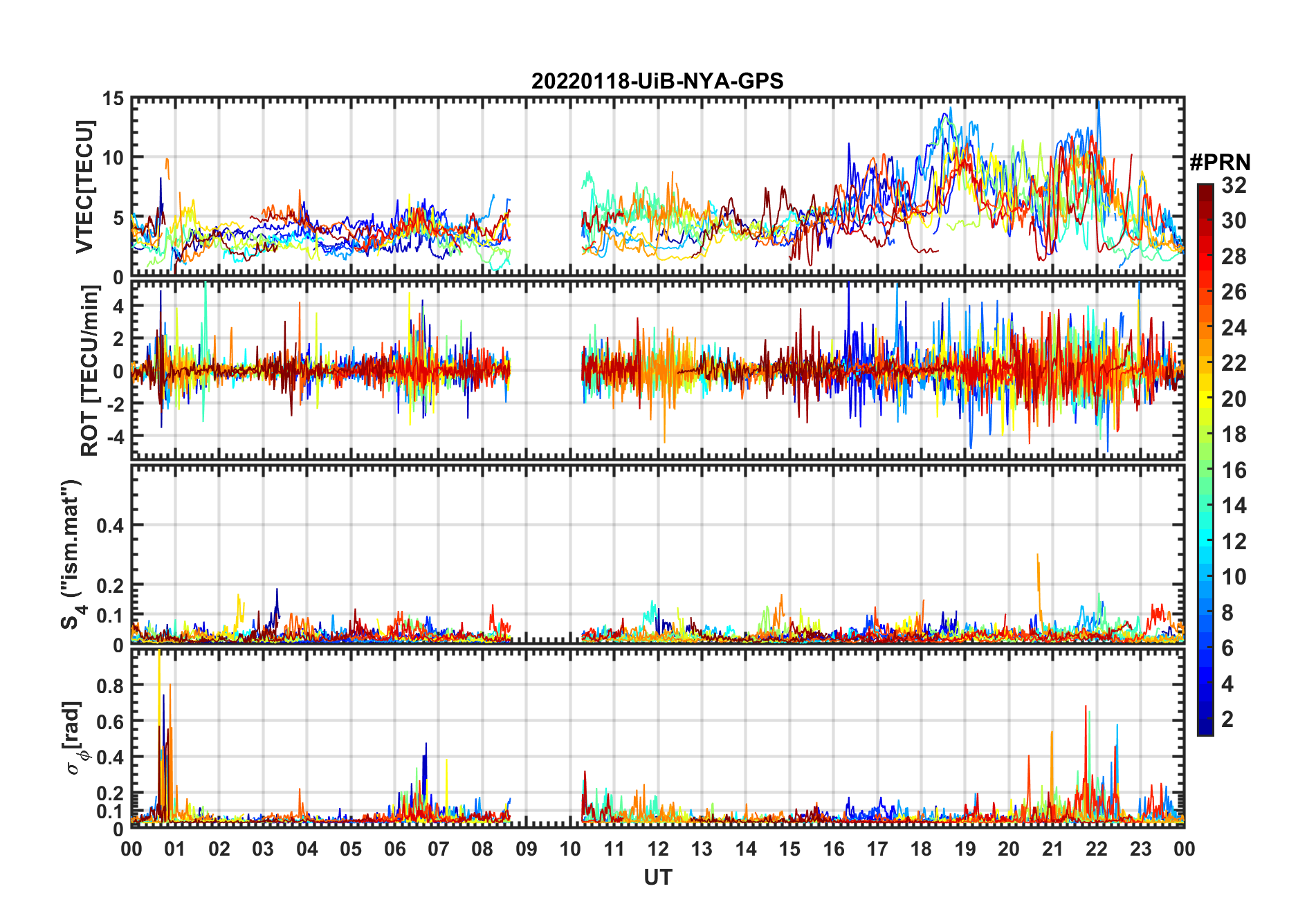Click colorbar tick label 32
Viewport: 1316px width, 920px height.
click(x=1234, y=185)
